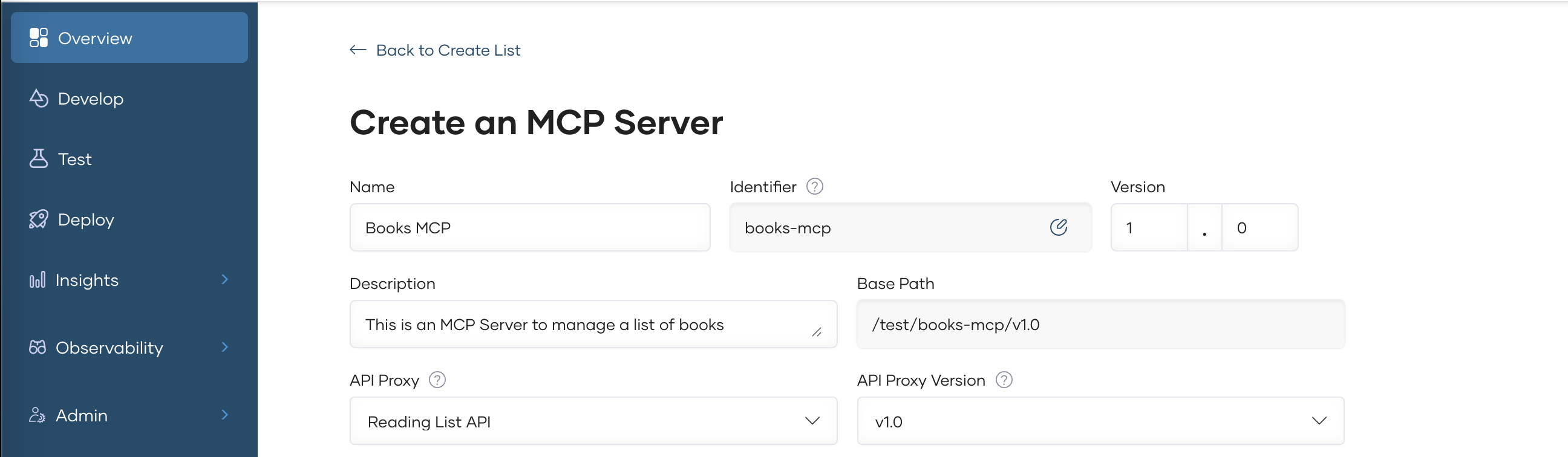Click the Overview dashboard icon in sidebar

point(38,37)
